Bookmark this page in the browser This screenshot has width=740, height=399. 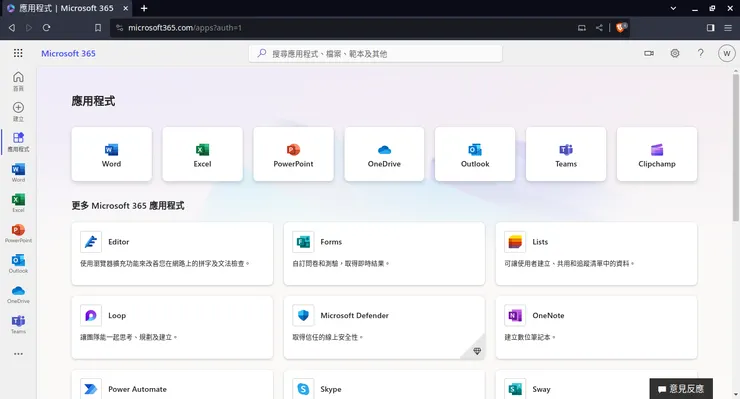pos(98,28)
